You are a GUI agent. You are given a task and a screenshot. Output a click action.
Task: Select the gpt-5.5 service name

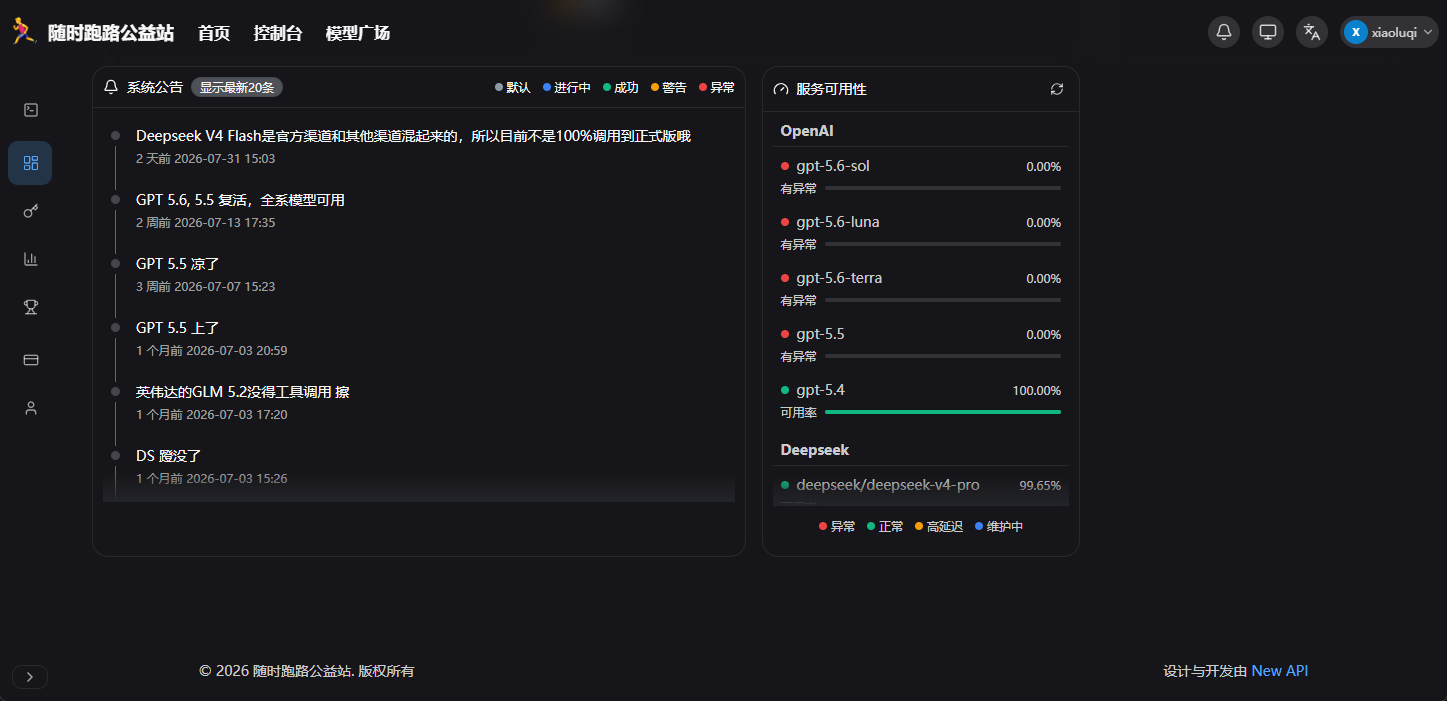click(x=820, y=334)
